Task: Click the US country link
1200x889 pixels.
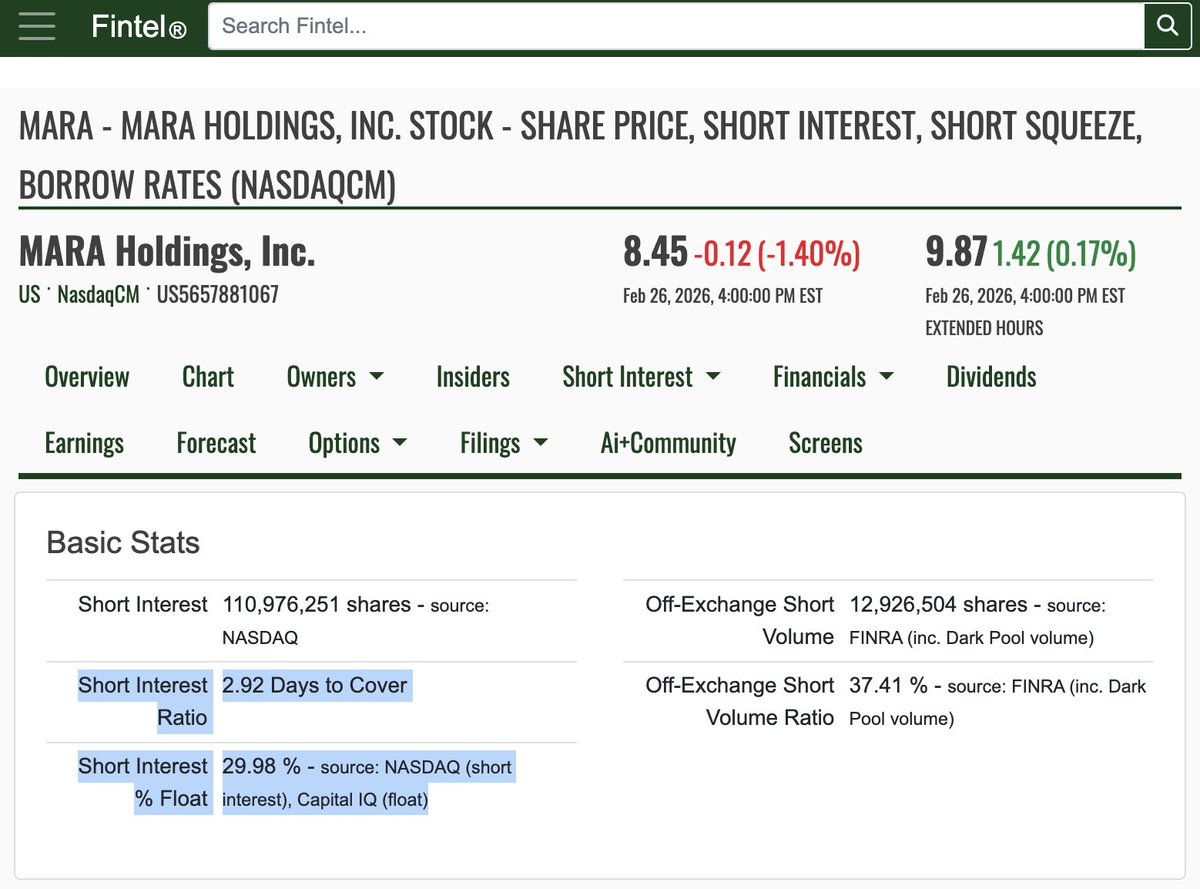Action: coord(29,295)
